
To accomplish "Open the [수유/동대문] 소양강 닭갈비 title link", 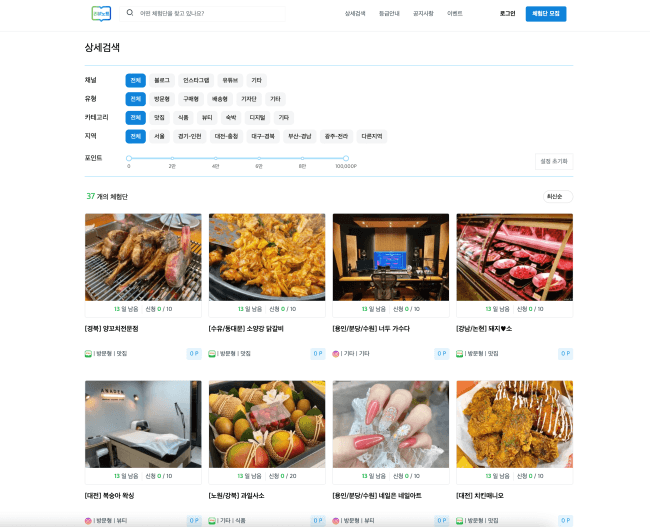I will coord(246,329).
